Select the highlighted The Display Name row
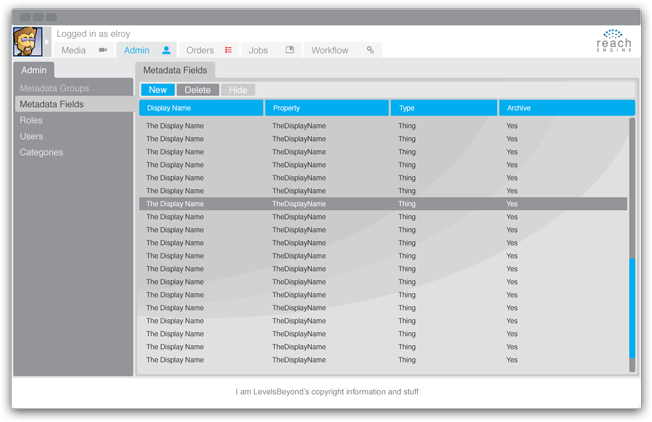 383,204
